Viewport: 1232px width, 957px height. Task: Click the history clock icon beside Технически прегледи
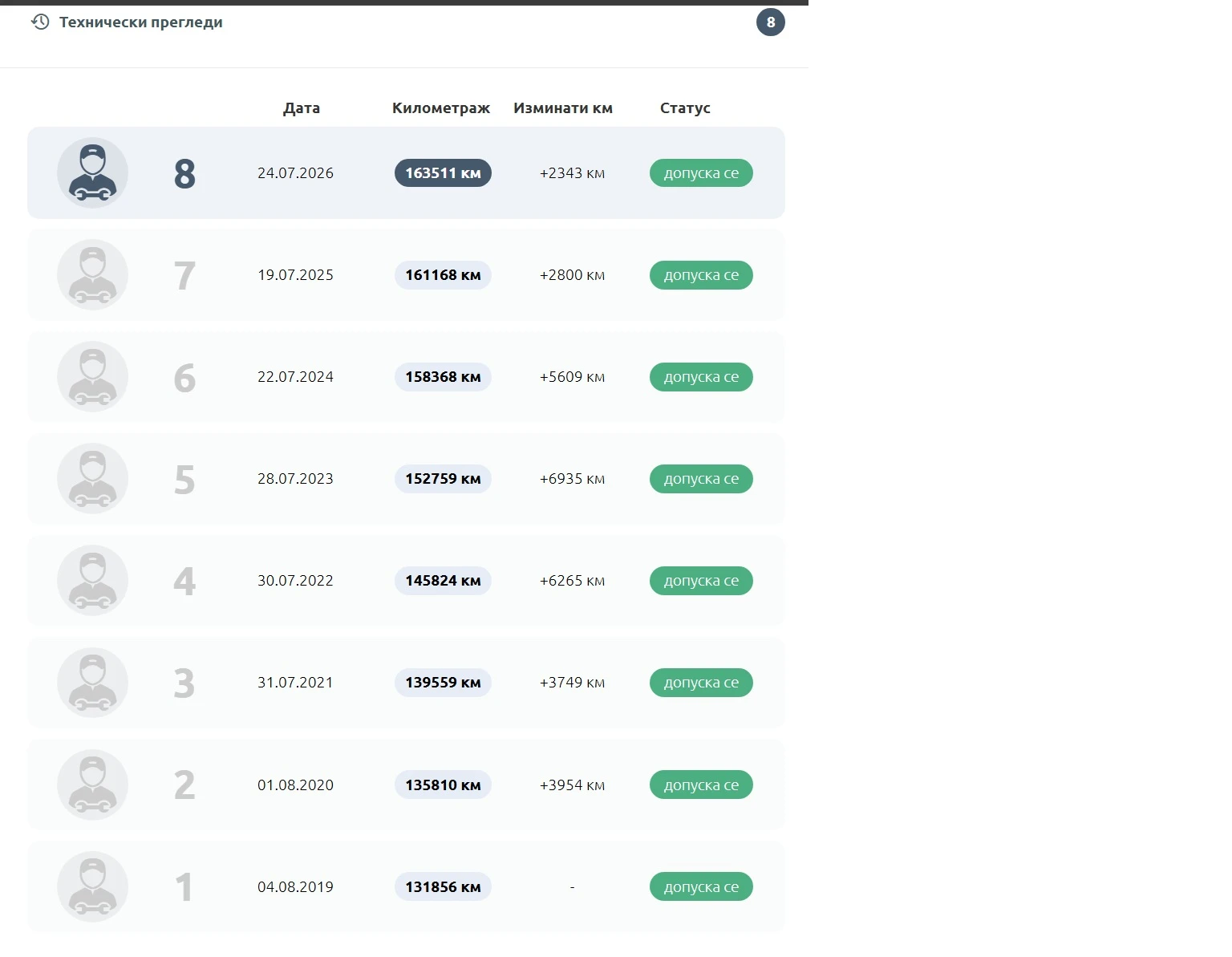[40, 22]
